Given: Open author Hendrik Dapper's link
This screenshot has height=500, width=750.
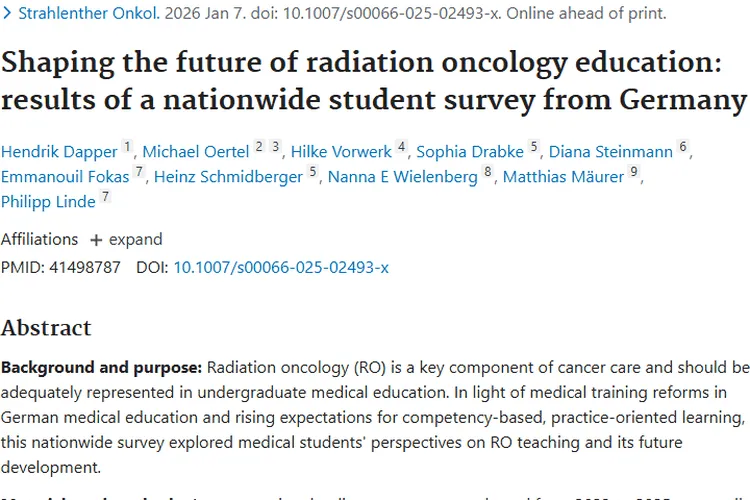Looking at the screenshot, I should [x=59, y=152].
